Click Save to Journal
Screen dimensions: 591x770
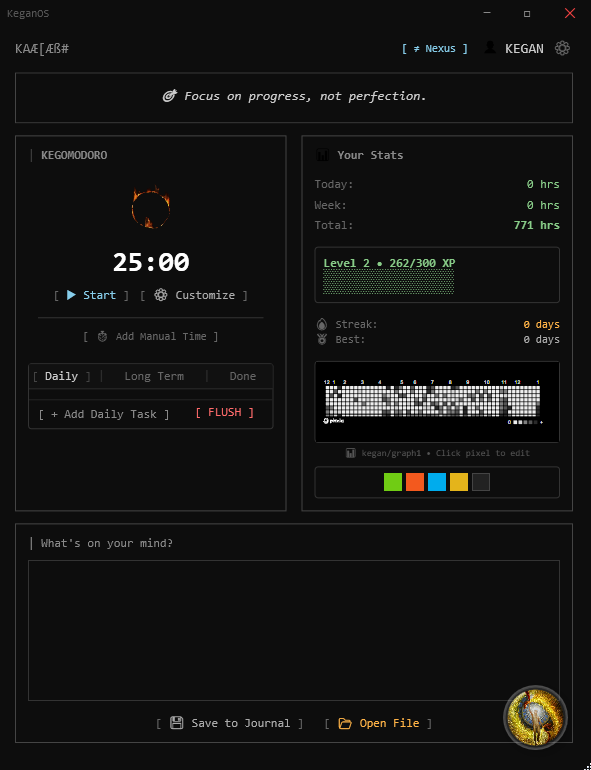coord(229,723)
